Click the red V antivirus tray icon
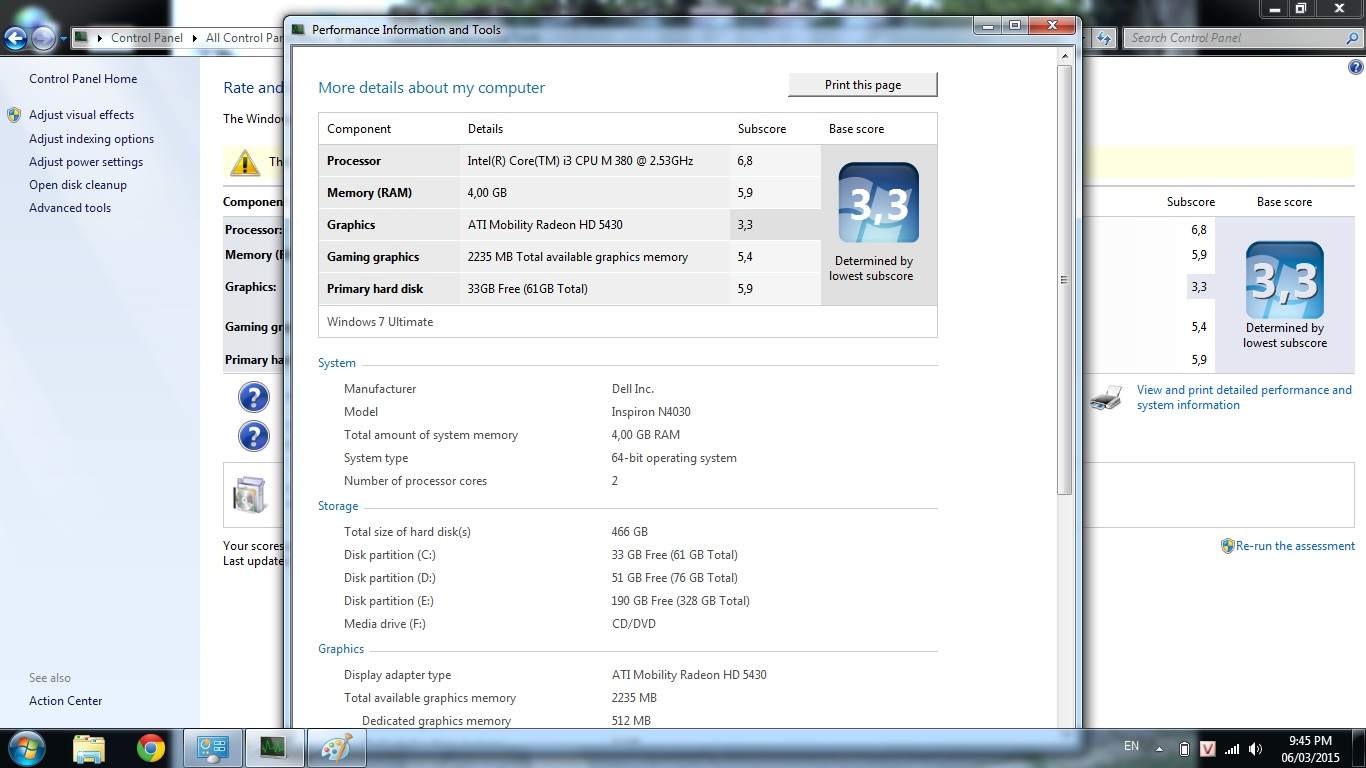The image size is (1366, 768). point(1208,748)
